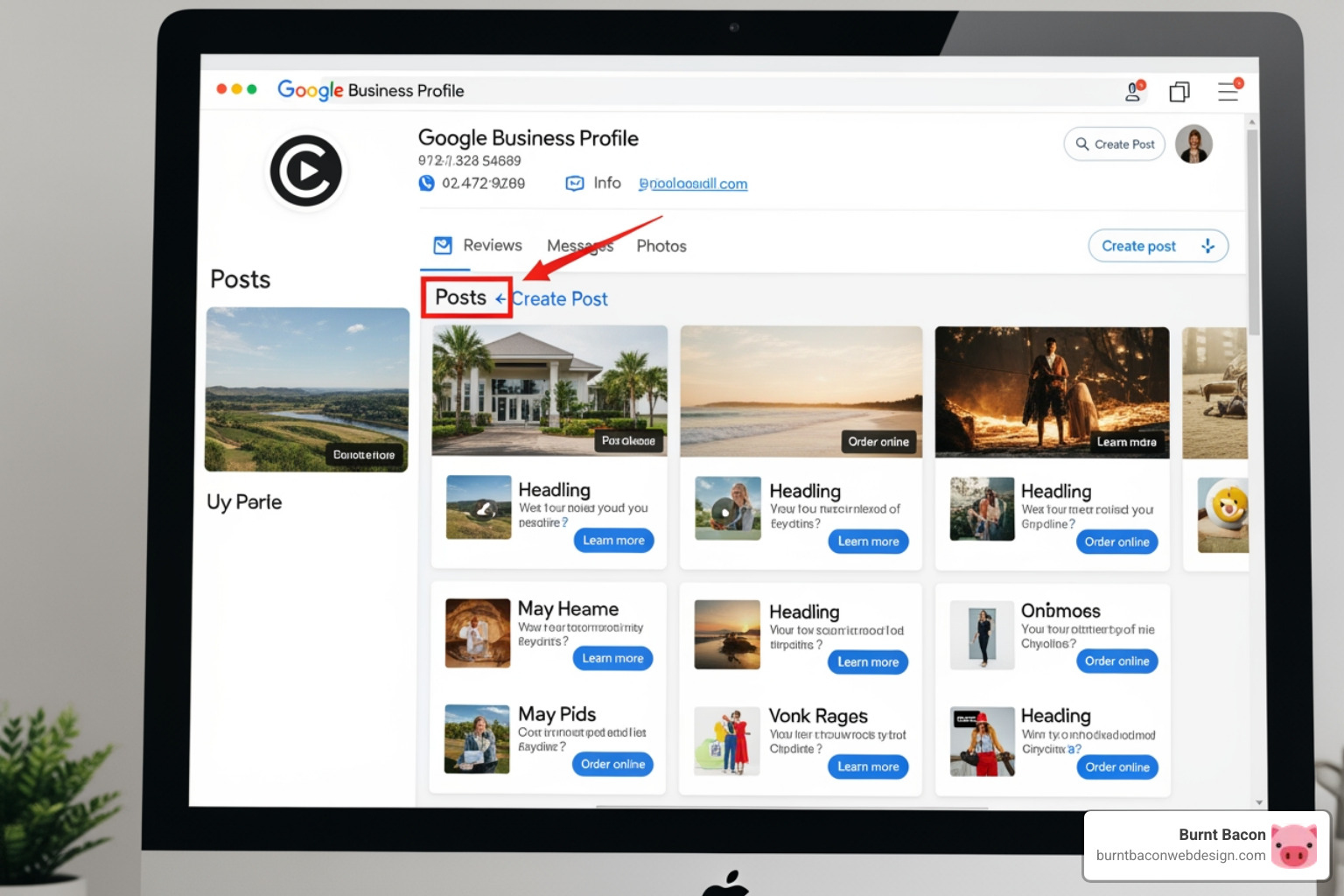Screen dimensions: 1344x896
Task: Open the sidebar river landscape photo
Action: 307,389
